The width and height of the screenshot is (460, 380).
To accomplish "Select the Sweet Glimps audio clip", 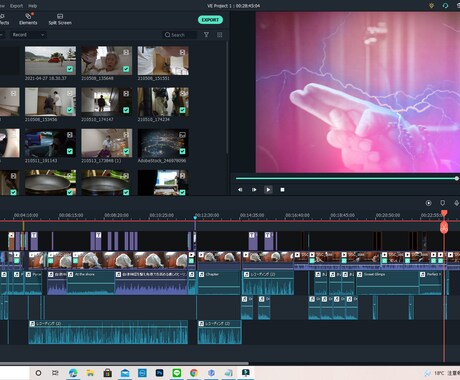I will pyautogui.click(x=387, y=283).
